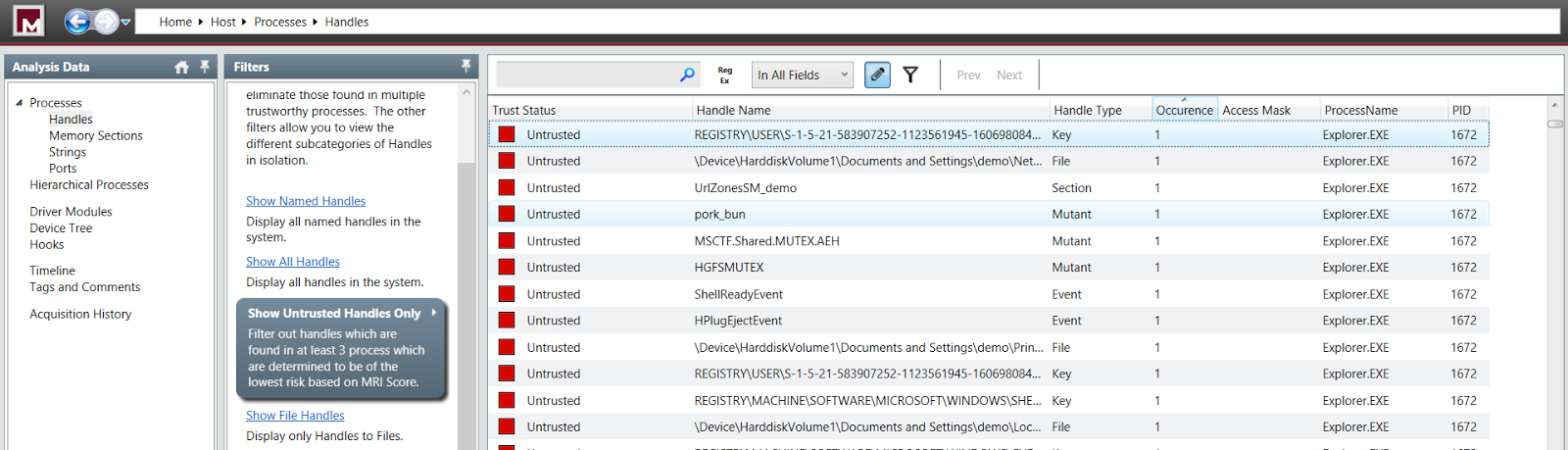Select the REGISTRY\MACHINE\SOFTWARE handle row
The width and height of the screenshot is (1568, 450).
[988, 400]
